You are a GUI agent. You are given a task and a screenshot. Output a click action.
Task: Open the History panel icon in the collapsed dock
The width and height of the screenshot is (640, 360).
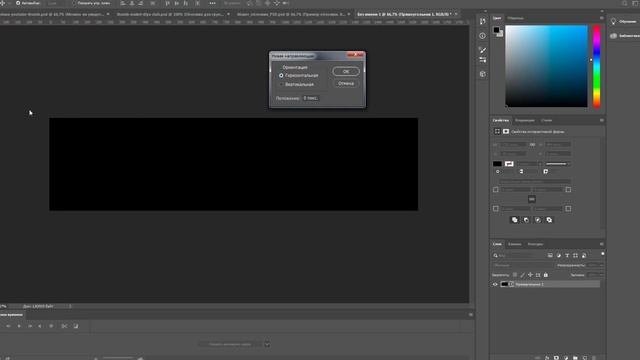483,21
